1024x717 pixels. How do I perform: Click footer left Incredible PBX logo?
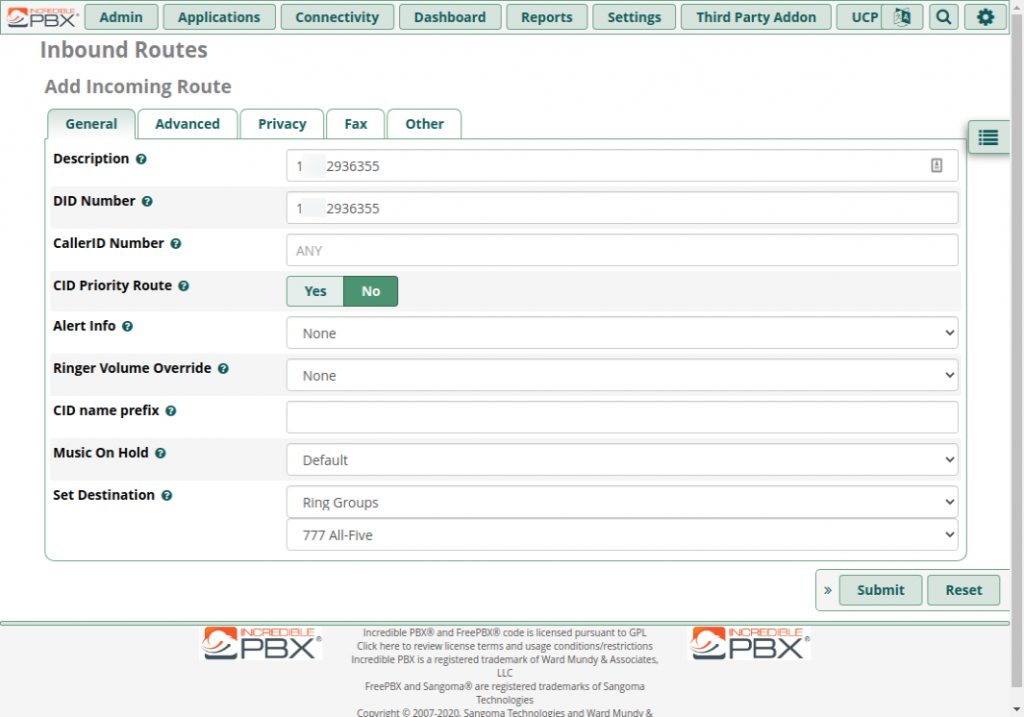[x=261, y=643]
